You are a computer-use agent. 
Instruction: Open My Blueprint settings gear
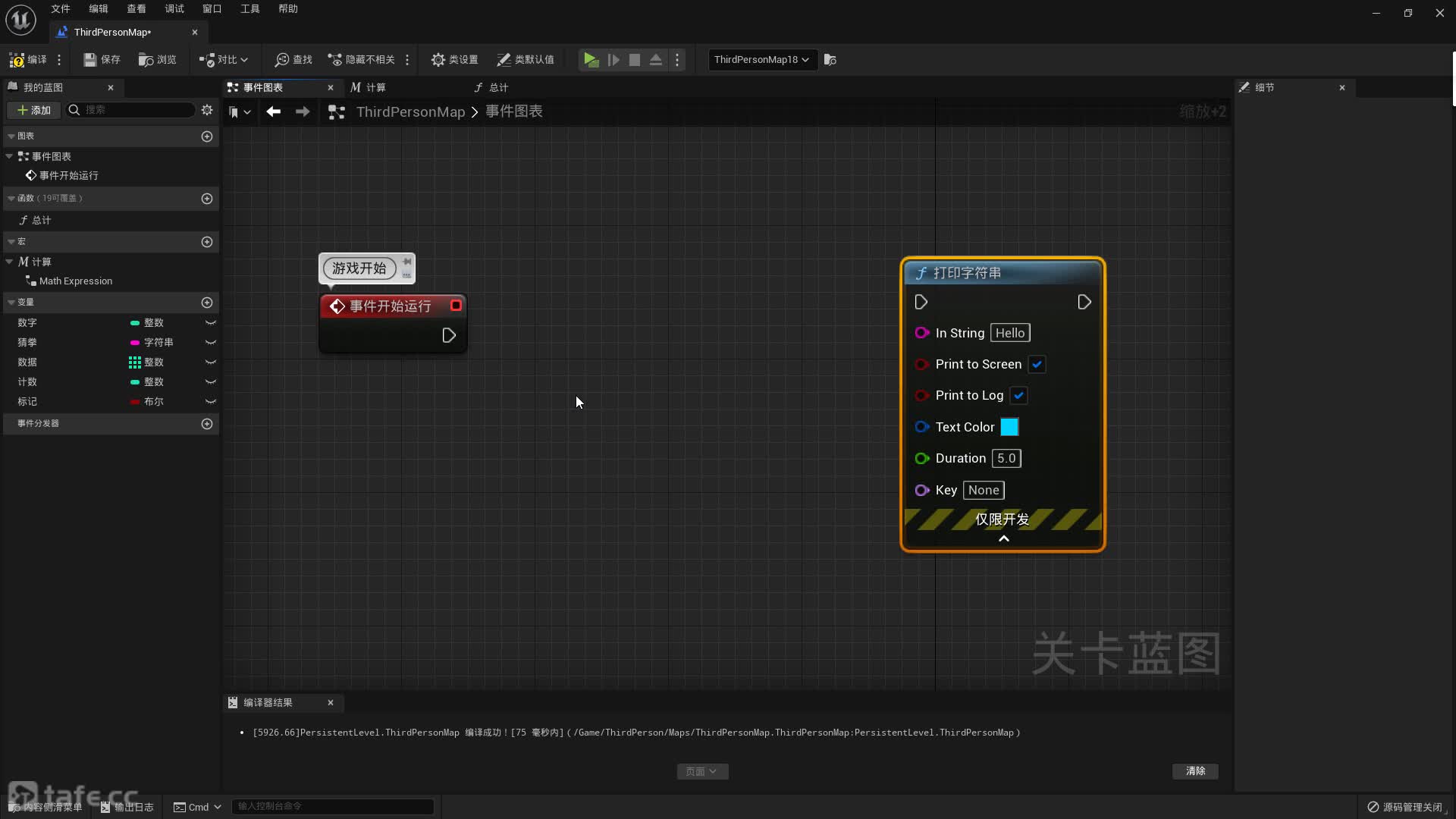point(207,110)
